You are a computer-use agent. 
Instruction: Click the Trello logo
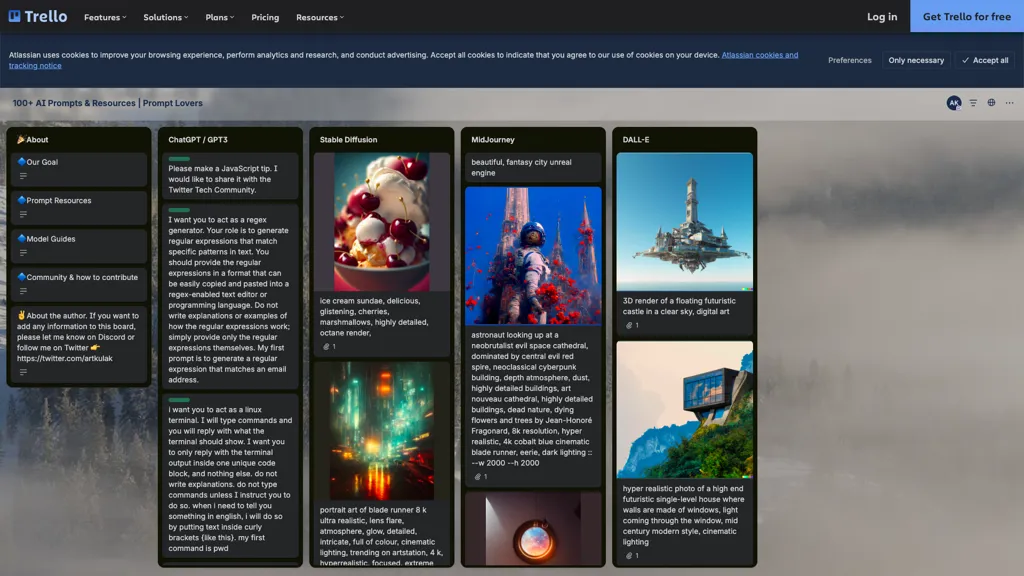click(38, 16)
